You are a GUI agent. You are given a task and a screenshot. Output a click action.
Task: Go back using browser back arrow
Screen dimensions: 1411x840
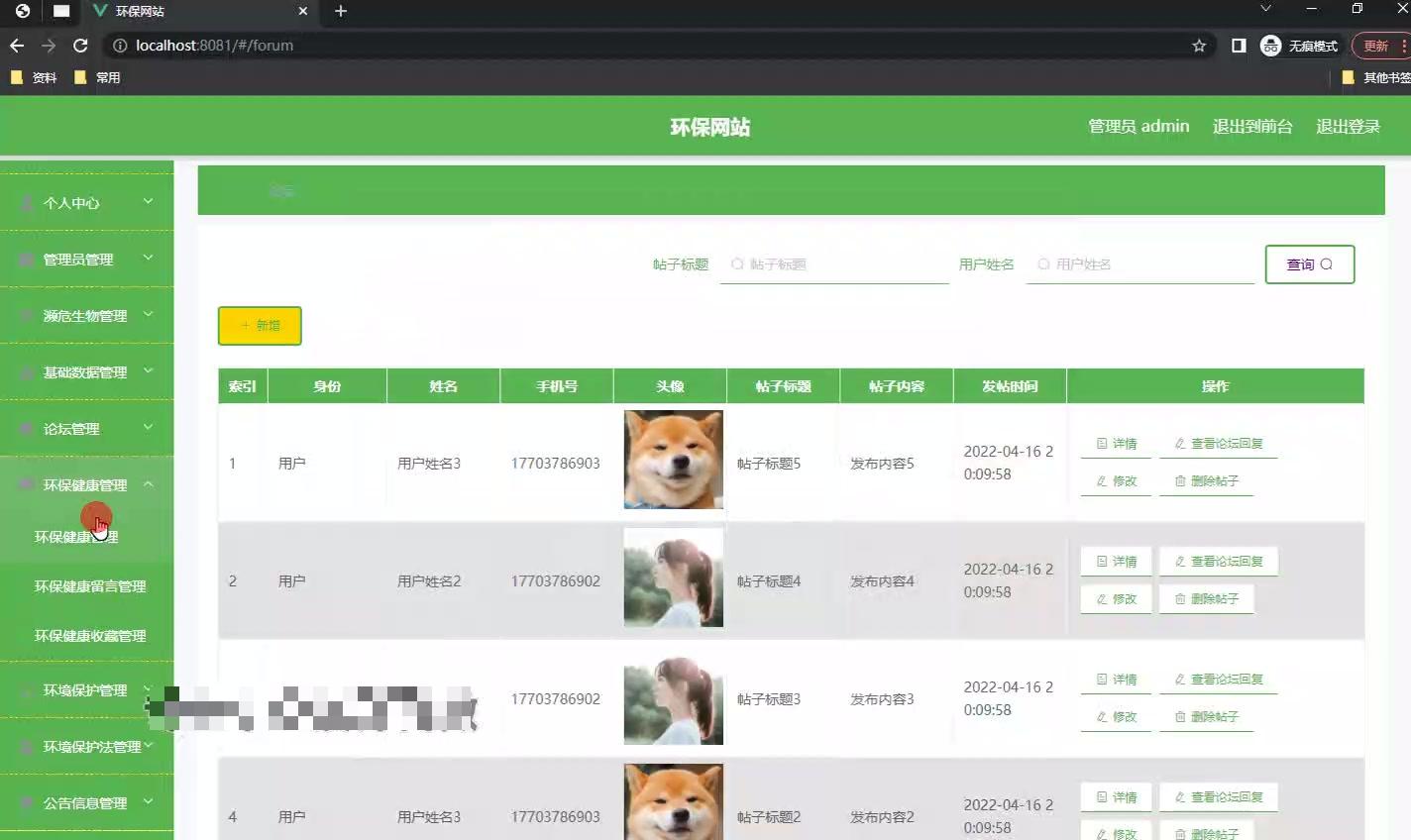17,46
